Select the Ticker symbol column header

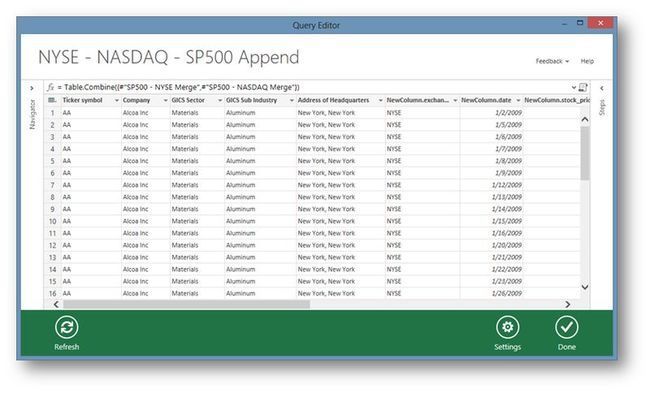82,100
